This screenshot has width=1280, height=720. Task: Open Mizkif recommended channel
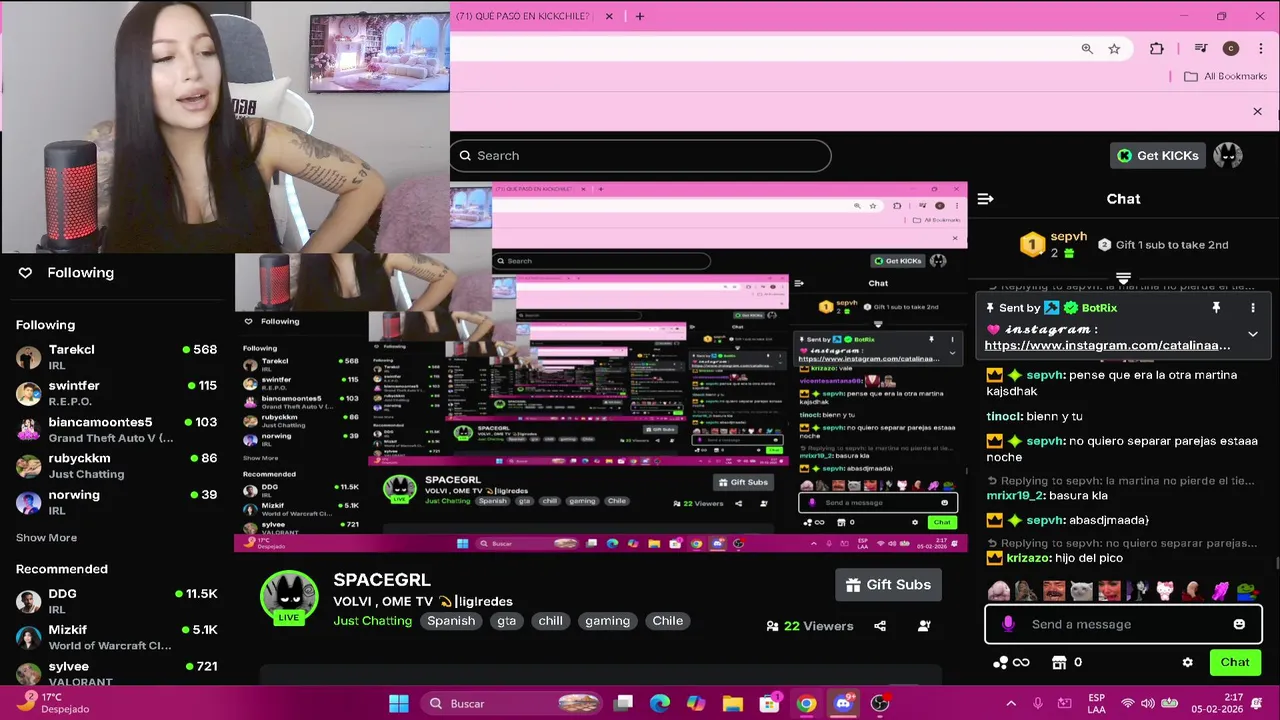click(x=116, y=637)
